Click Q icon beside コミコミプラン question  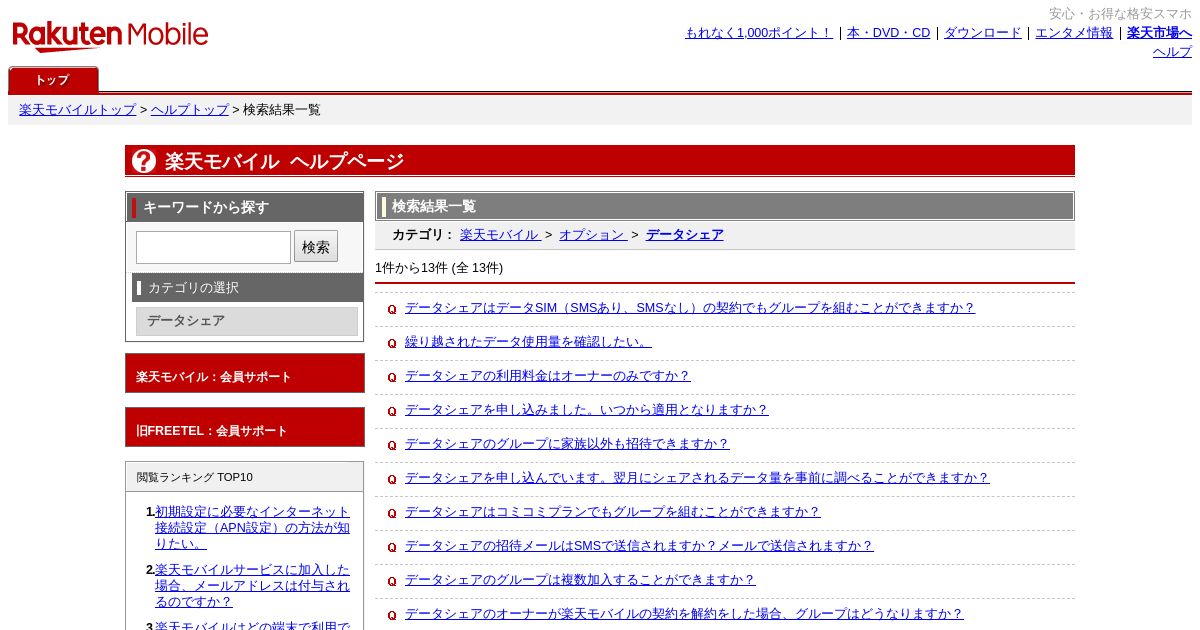coord(392,513)
